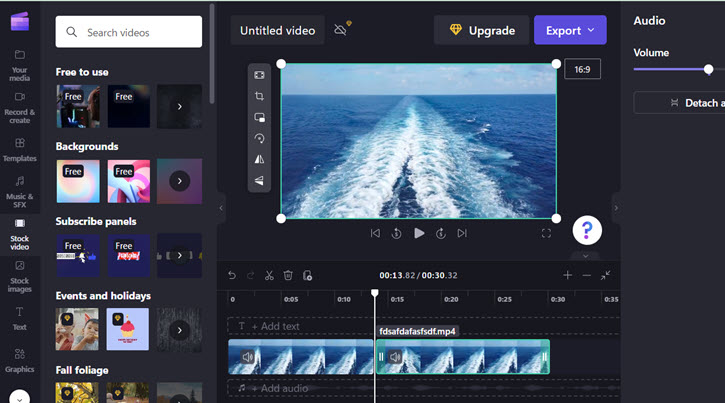Mute audio on the fdsafdafasfsdf.mp4 clip
The height and width of the screenshot is (403, 725).
(x=395, y=357)
